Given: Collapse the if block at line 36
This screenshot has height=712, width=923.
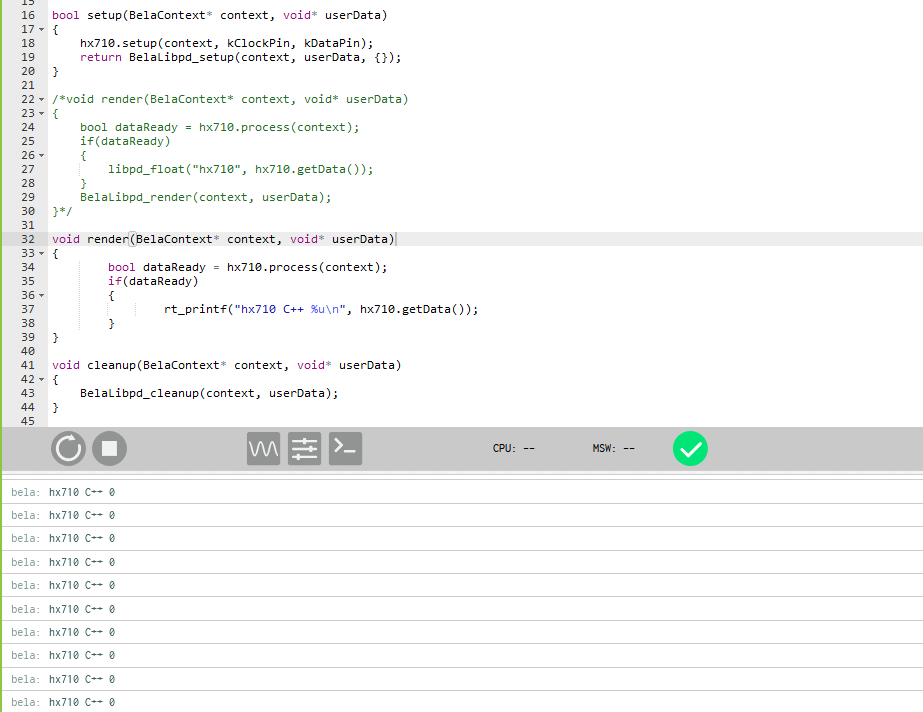Looking at the screenshot, I should (x=41, y=296).
